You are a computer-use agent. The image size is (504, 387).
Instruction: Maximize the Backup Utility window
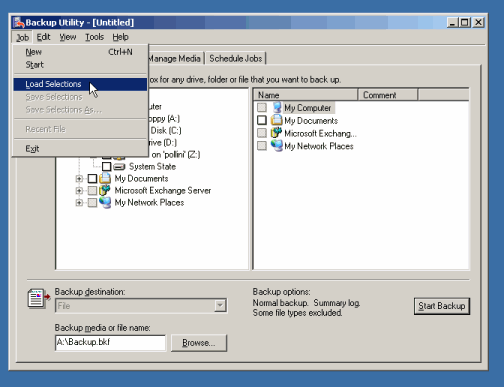(x=464, y=22)
